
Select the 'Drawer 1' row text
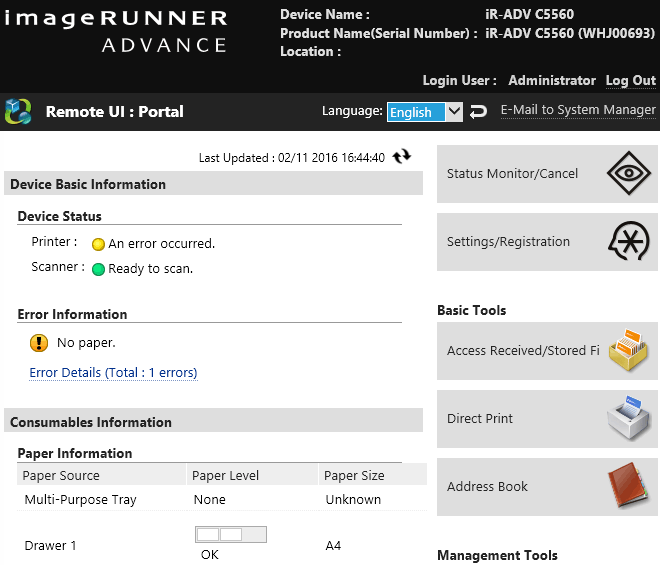pyautogui.click(x=51, y=546)
